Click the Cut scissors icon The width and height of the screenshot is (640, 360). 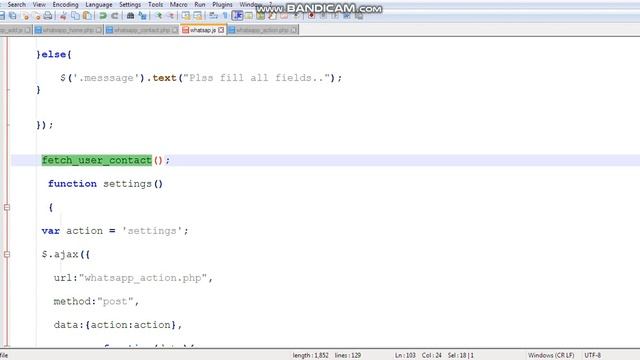tap(63, 16)
